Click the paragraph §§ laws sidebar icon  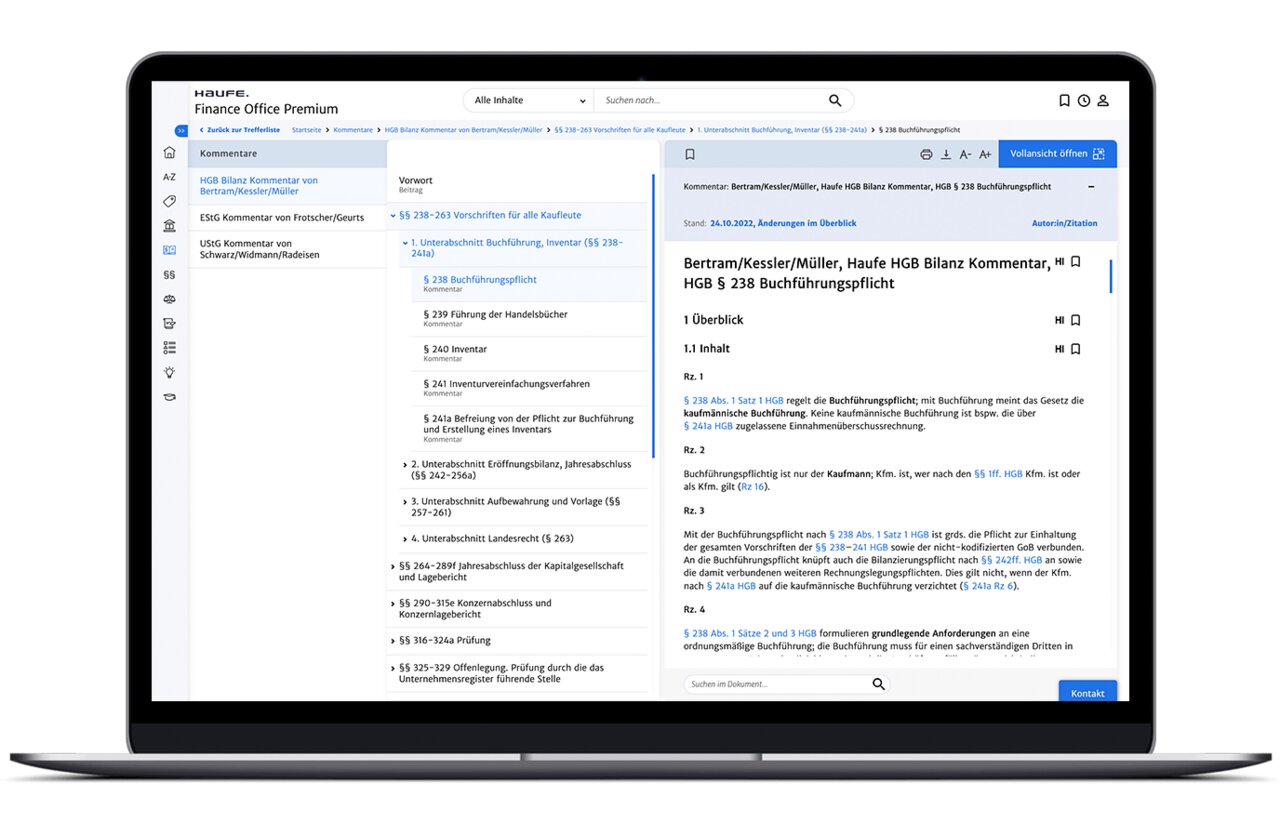(169, 274)
